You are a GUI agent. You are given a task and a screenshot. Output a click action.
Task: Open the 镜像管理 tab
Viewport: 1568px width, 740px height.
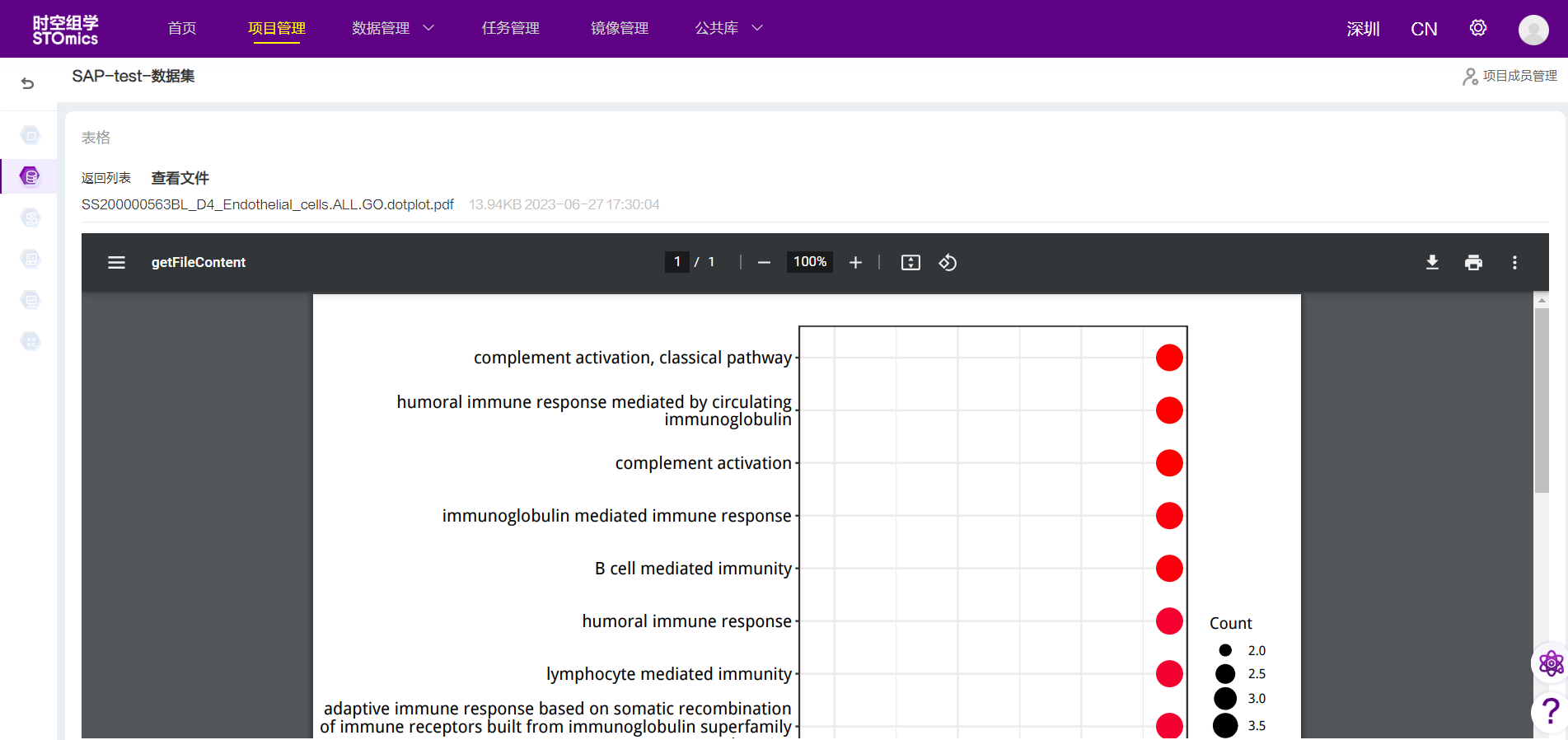[x=619, y=28]
